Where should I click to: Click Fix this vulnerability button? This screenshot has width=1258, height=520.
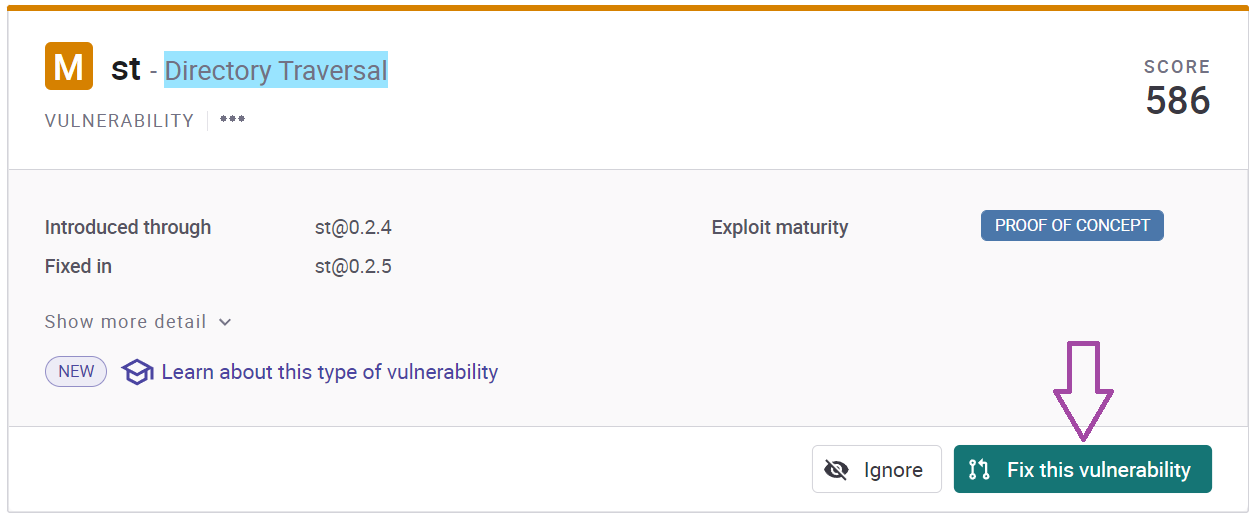click(1083, 469)
